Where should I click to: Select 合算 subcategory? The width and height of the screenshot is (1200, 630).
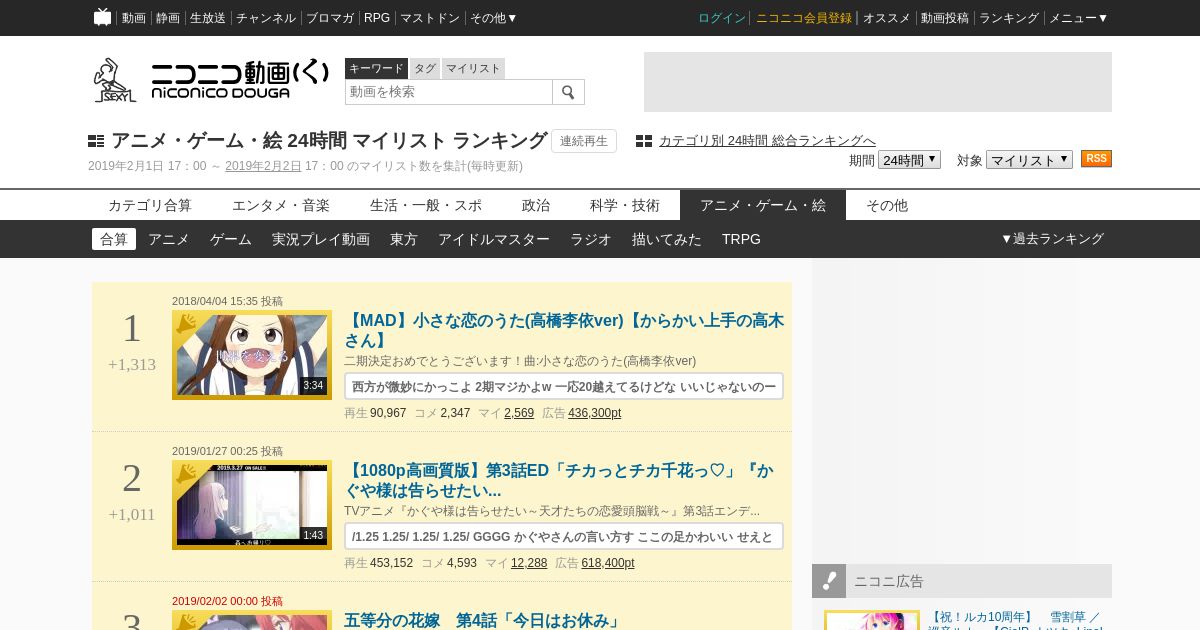click(x=114, y=239)
